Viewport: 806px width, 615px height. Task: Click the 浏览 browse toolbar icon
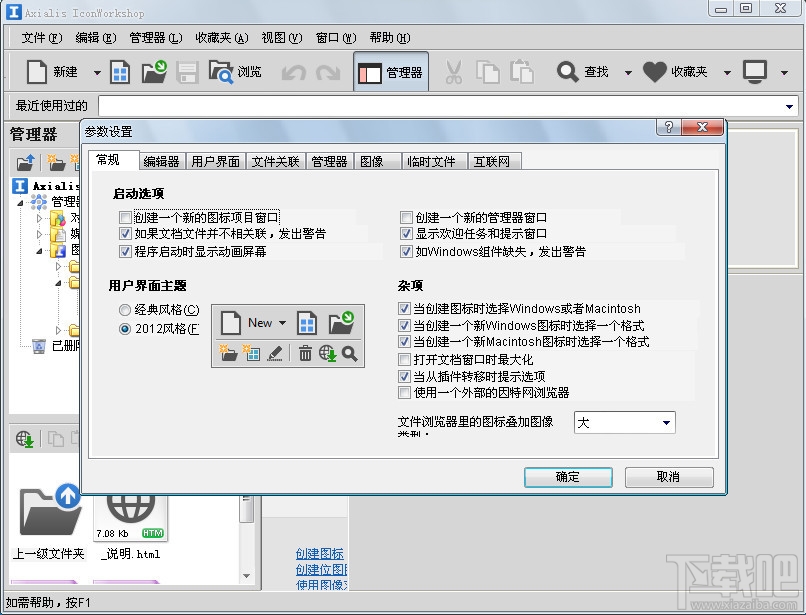[x=231, y=71]
